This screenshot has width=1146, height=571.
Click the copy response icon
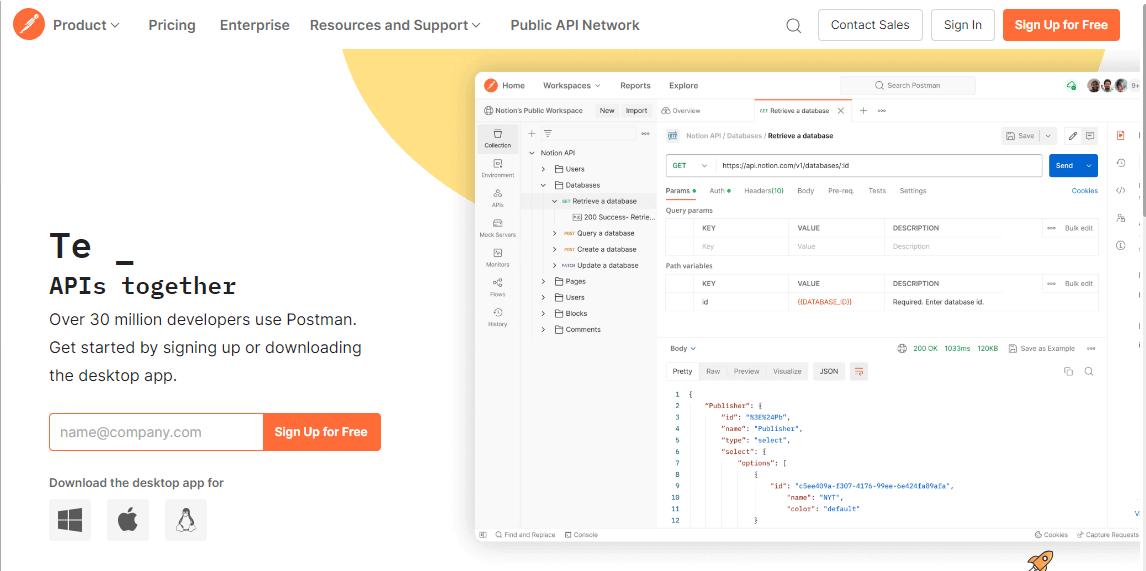(1069, 371)
